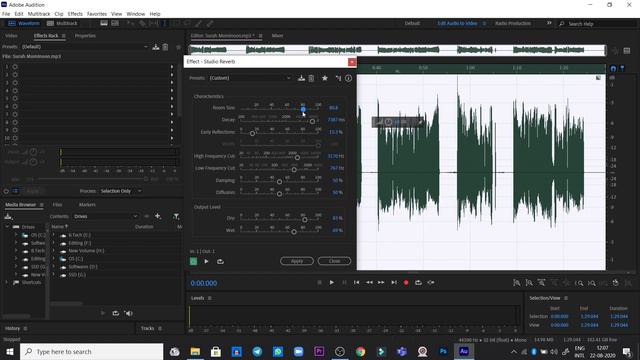Open Contents Drives dropdown
The height and width of the screenshot is (360, 640).
[x=105, y=216]
